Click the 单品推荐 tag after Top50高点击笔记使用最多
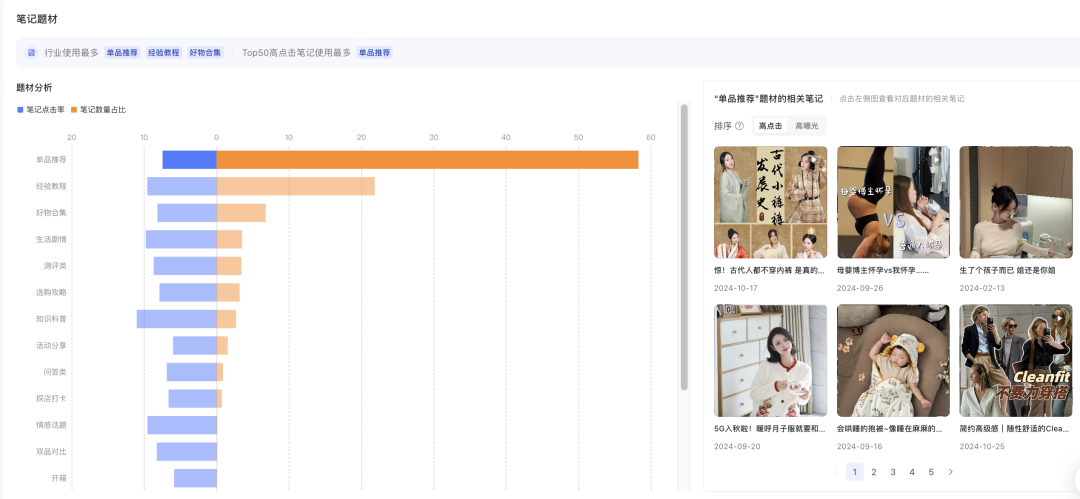This screenshot has height=499, width=1080. tap(375, 52)
